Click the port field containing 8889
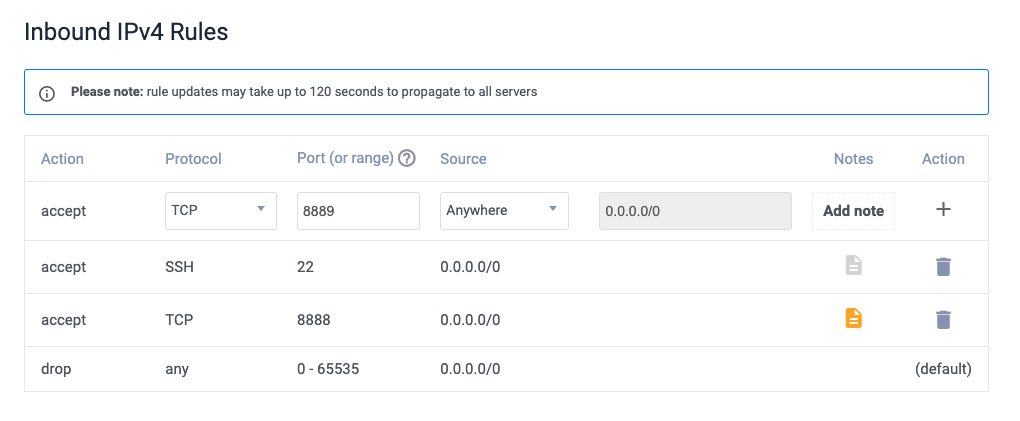This screenshot has height=421, width=1020. coord(358,210)
